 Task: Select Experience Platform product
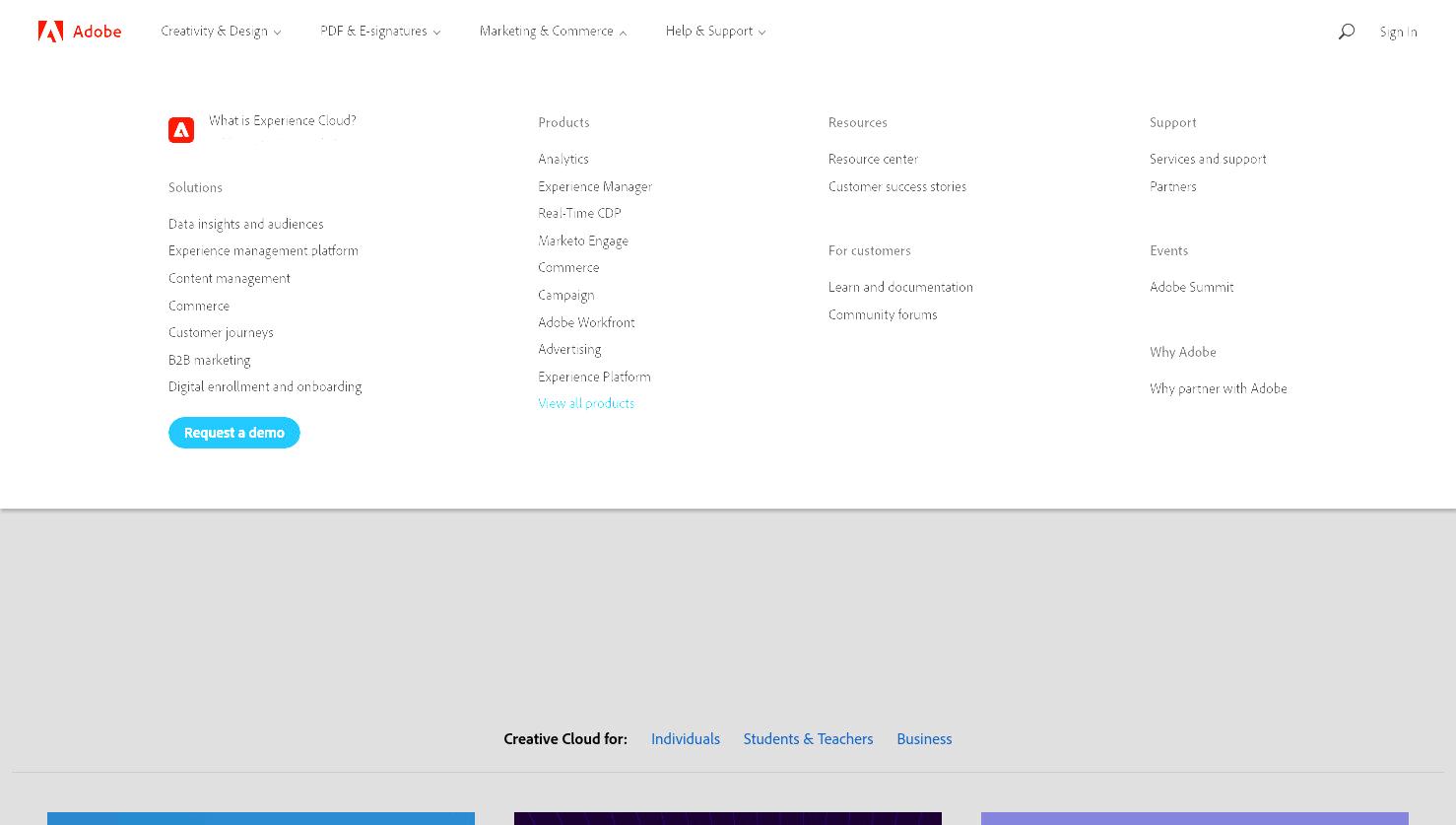point(594,377)
